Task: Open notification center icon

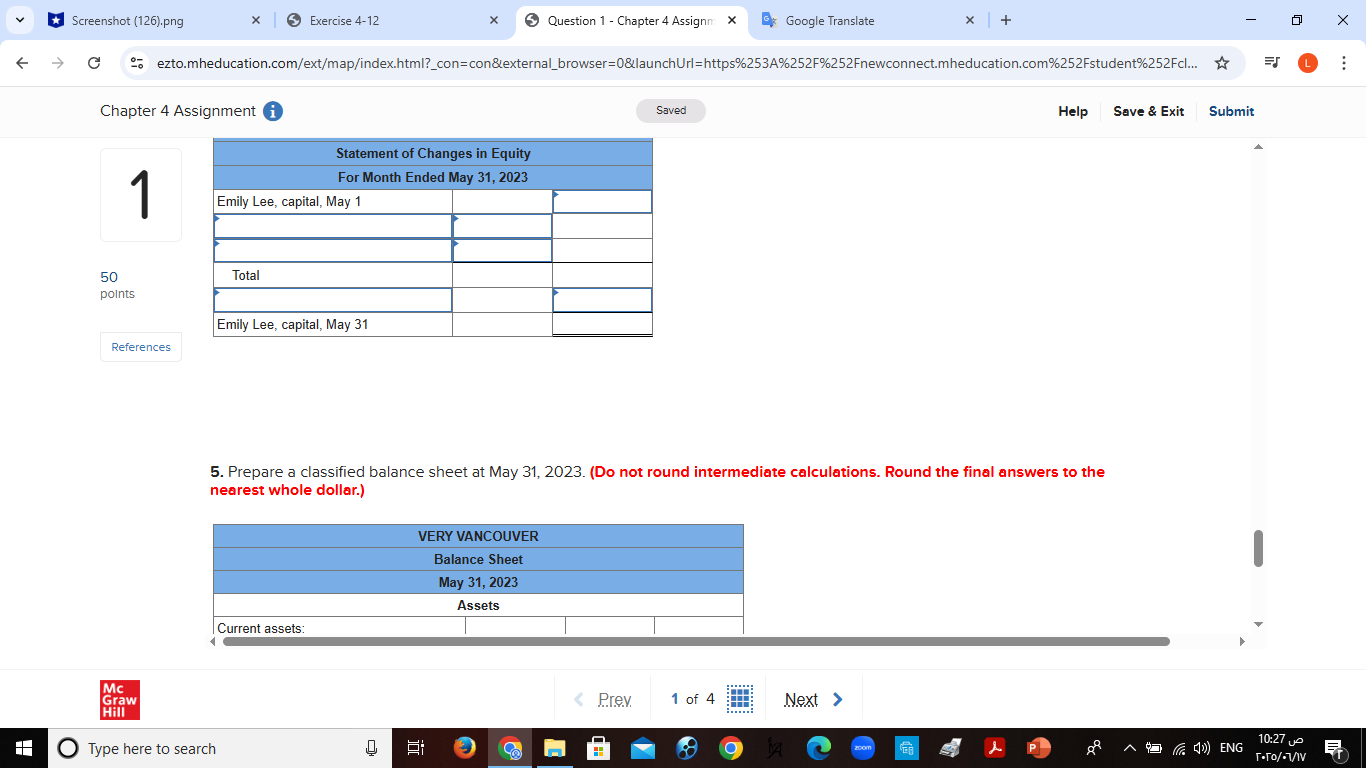Action: coord(1336,748)
